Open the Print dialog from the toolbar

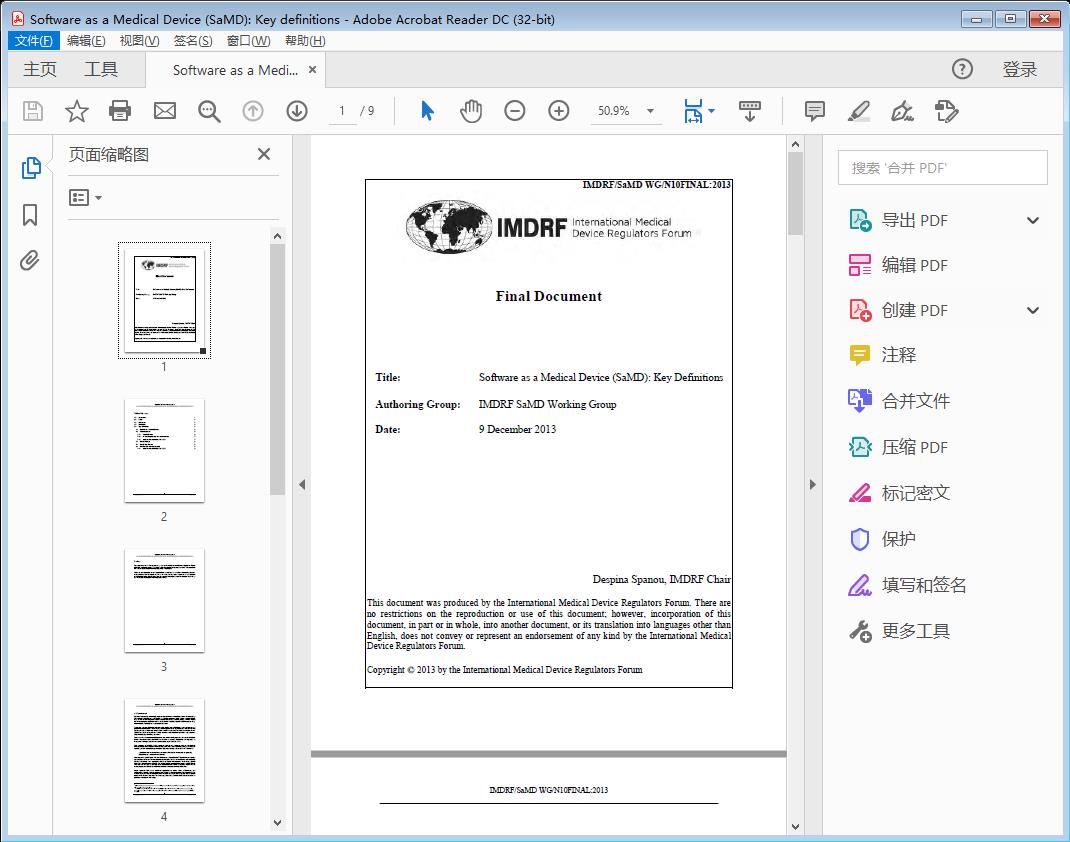pos(120,111)
